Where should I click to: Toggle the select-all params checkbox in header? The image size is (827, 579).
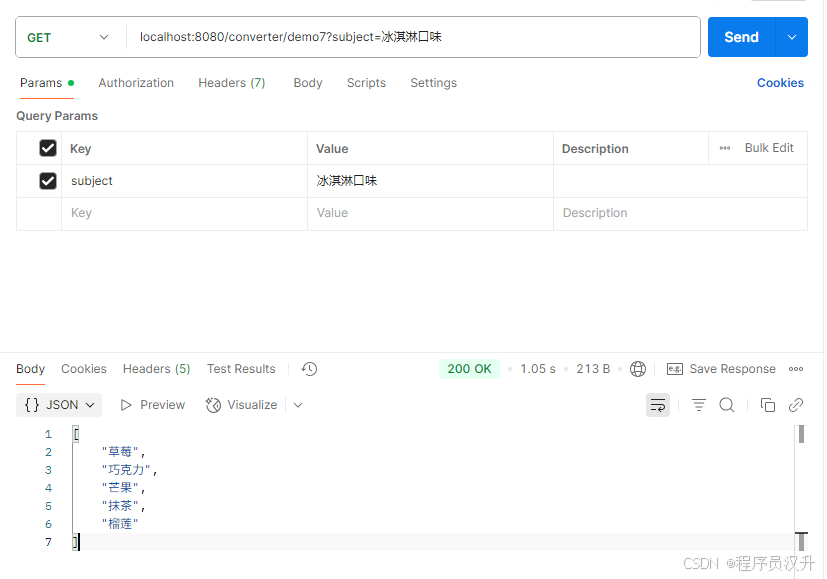pyautogui.click(x=48, y=148)
